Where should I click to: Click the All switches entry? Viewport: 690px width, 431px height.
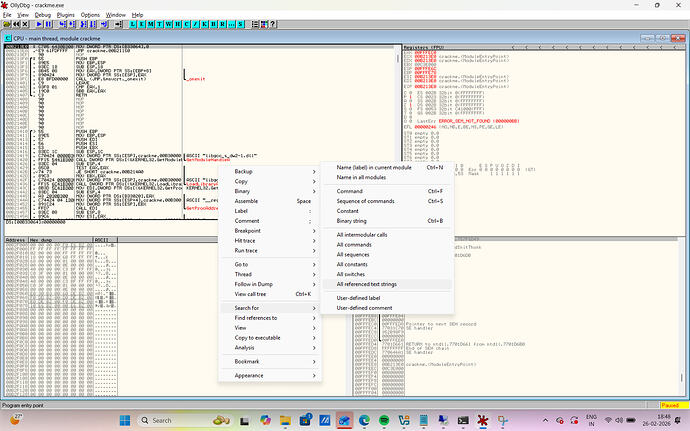387,274
